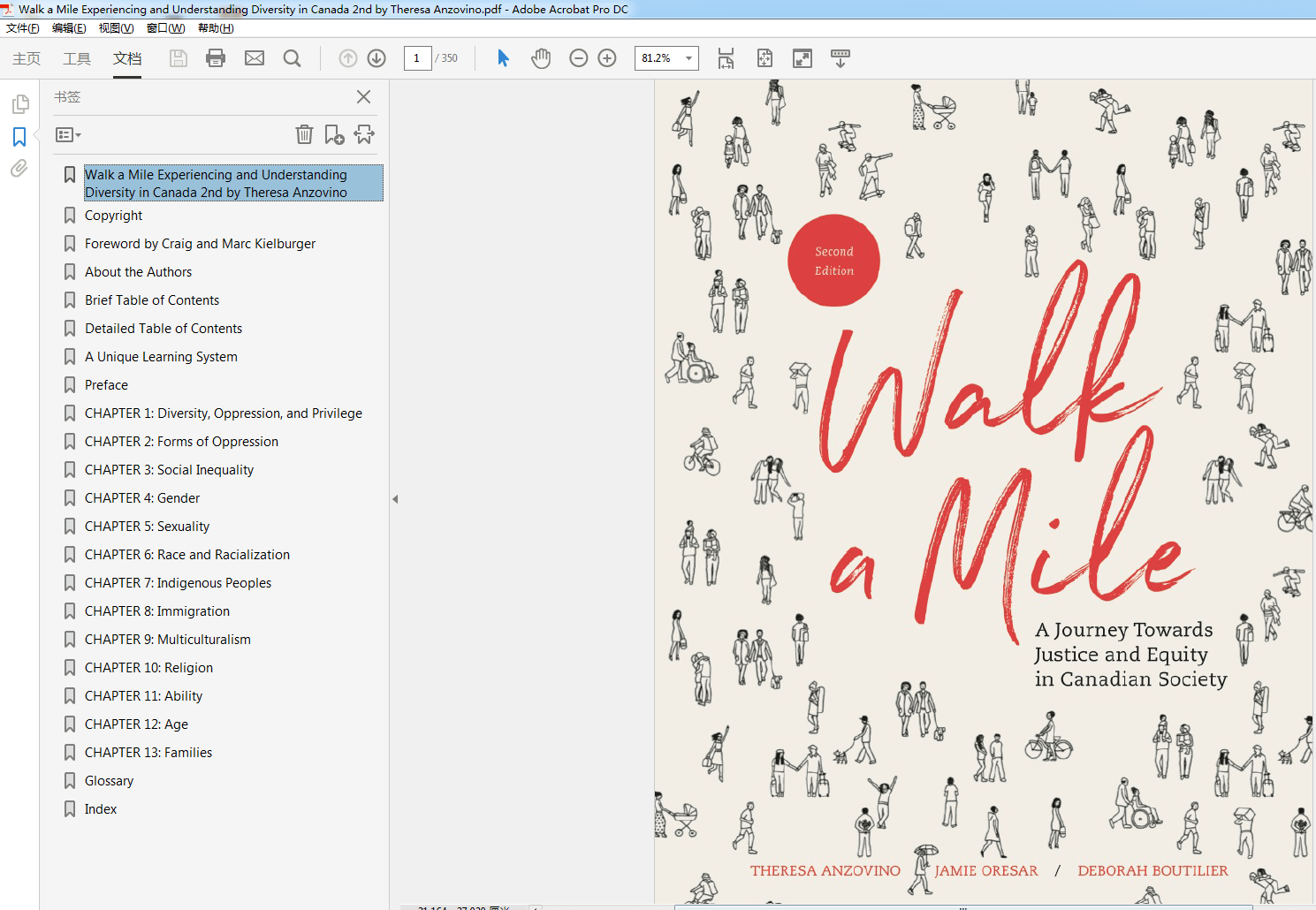The image size is (1316, 910).
Task: Jump to Chapter 9: Multiculturalism
Action: click(168, 640)
